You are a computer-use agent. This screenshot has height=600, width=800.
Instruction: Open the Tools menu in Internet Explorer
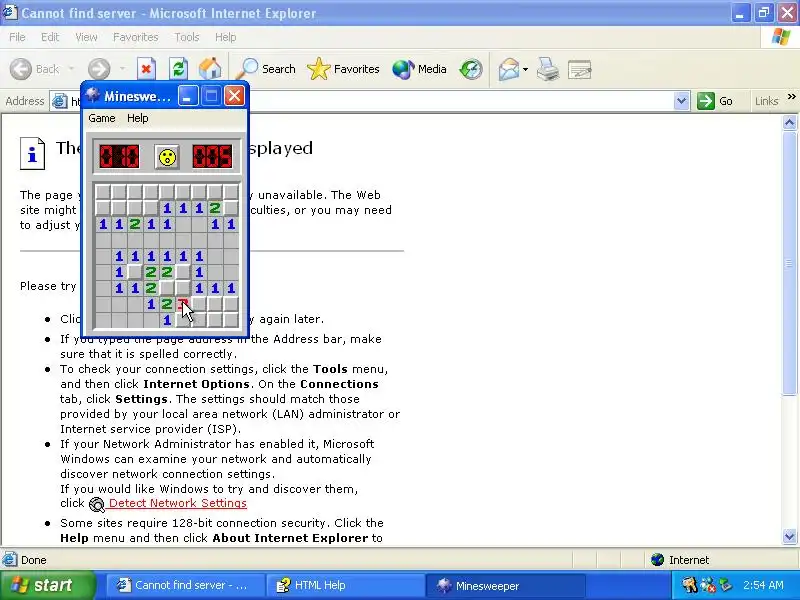click(x=187, y=37)
